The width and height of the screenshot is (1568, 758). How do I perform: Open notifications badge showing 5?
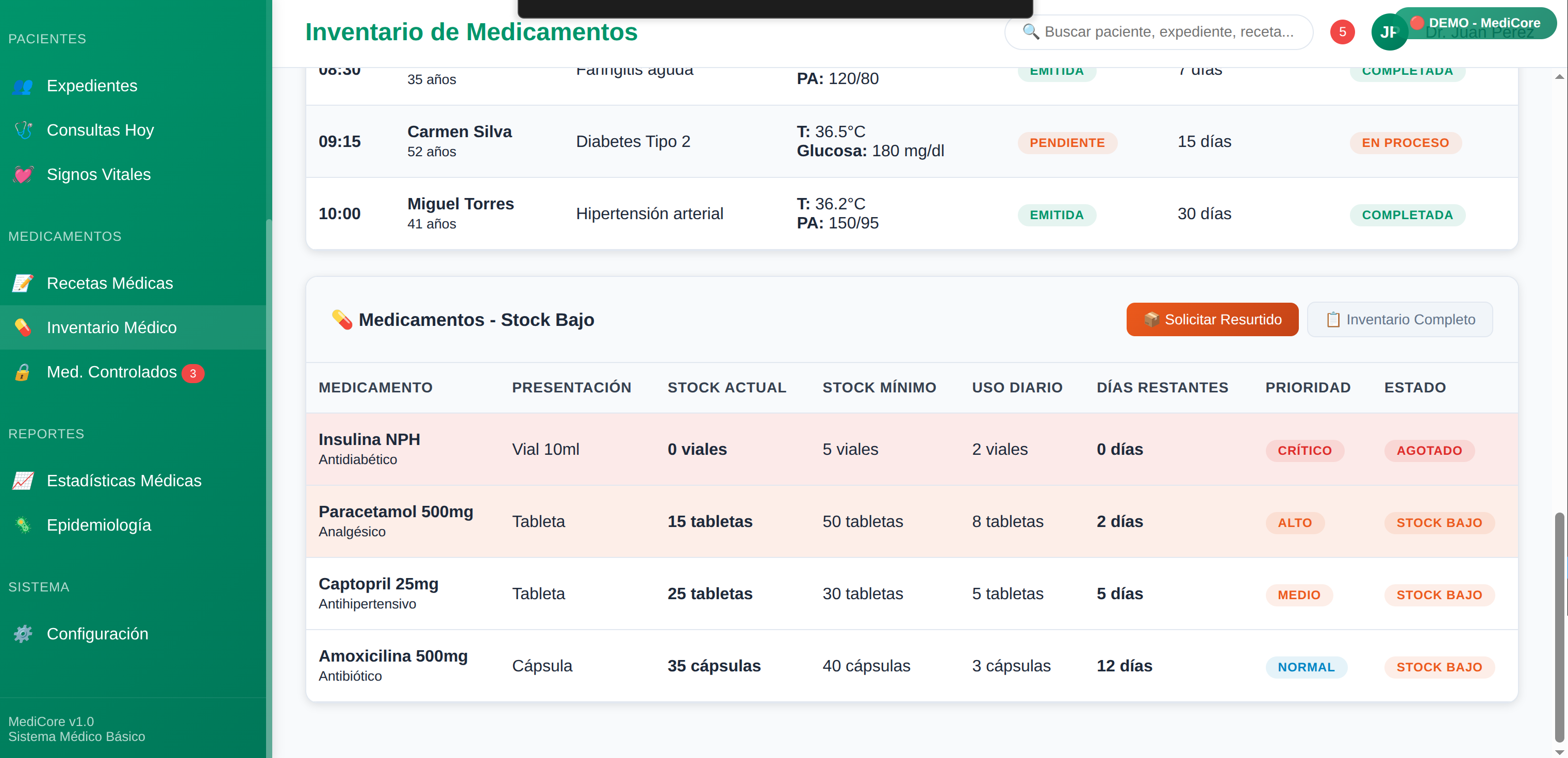1342,31
